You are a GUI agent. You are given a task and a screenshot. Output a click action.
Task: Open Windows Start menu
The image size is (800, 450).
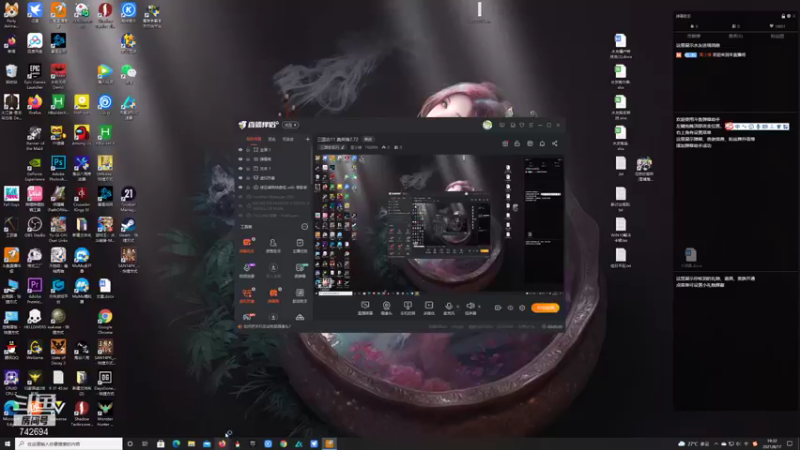(7, 444)
